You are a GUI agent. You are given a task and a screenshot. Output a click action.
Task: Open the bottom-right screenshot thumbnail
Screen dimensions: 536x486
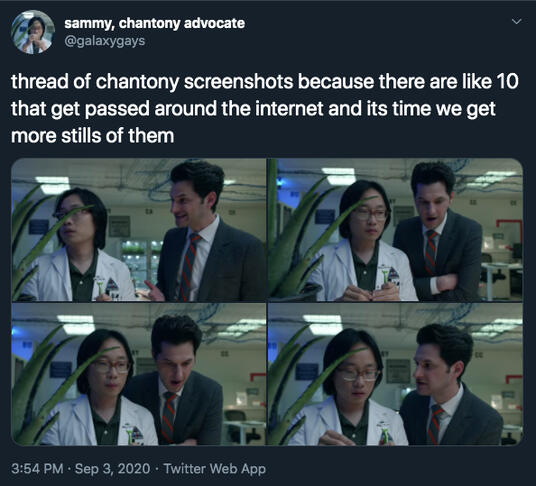click(x=396, y=374)
